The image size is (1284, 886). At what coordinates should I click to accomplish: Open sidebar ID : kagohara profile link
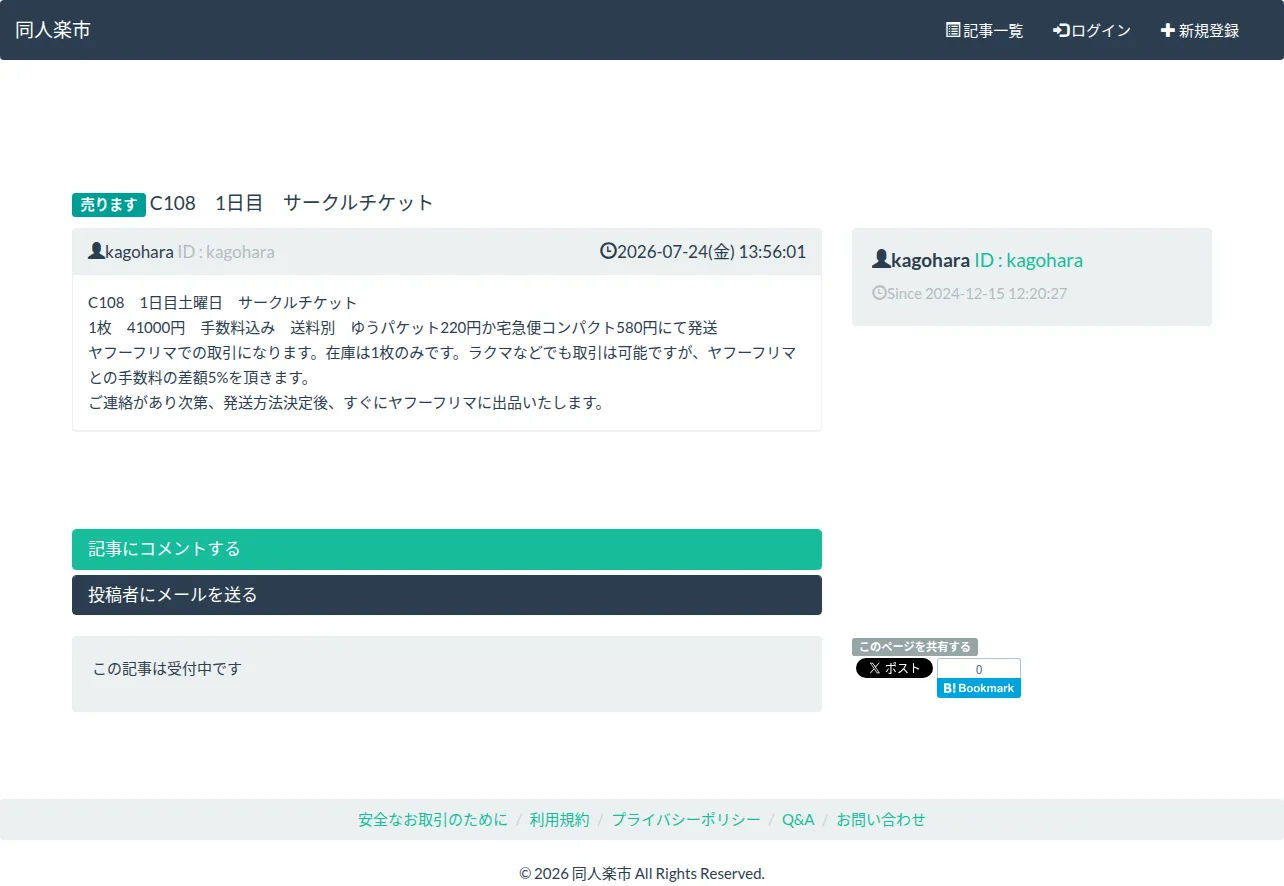pyautogui.click(x=1028, y=260)
